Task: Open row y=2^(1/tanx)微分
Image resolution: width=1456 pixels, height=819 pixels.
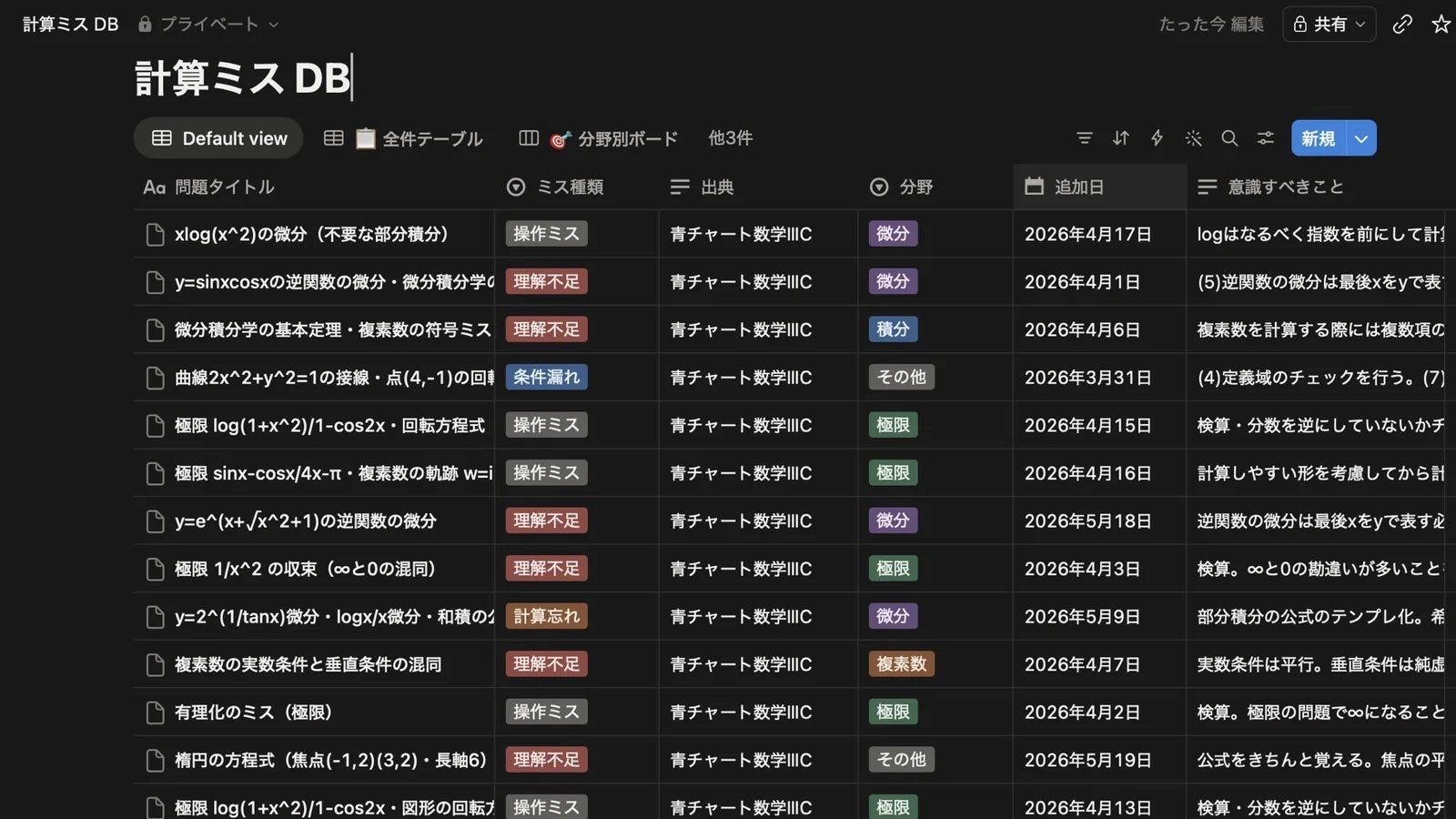Action: (333, 617)
